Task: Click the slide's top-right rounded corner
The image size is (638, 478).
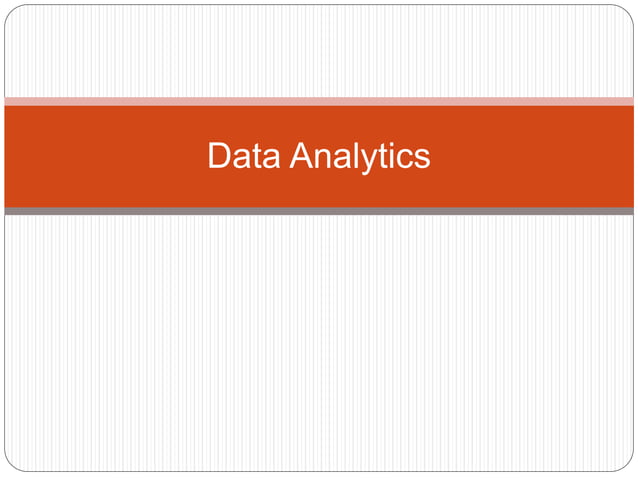Action: [x=626, y=12]
